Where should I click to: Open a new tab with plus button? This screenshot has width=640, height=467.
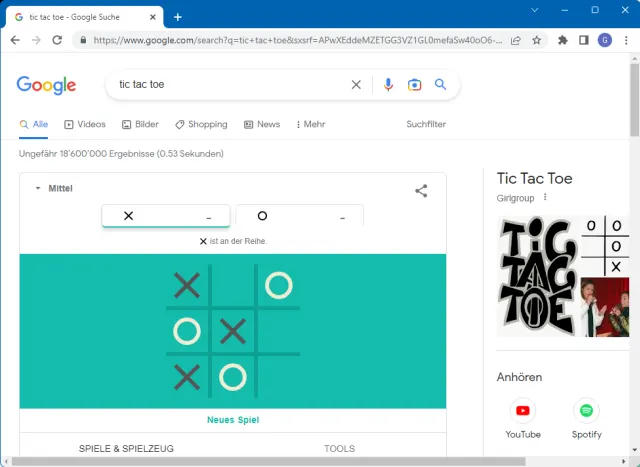(x=178, y=17)
